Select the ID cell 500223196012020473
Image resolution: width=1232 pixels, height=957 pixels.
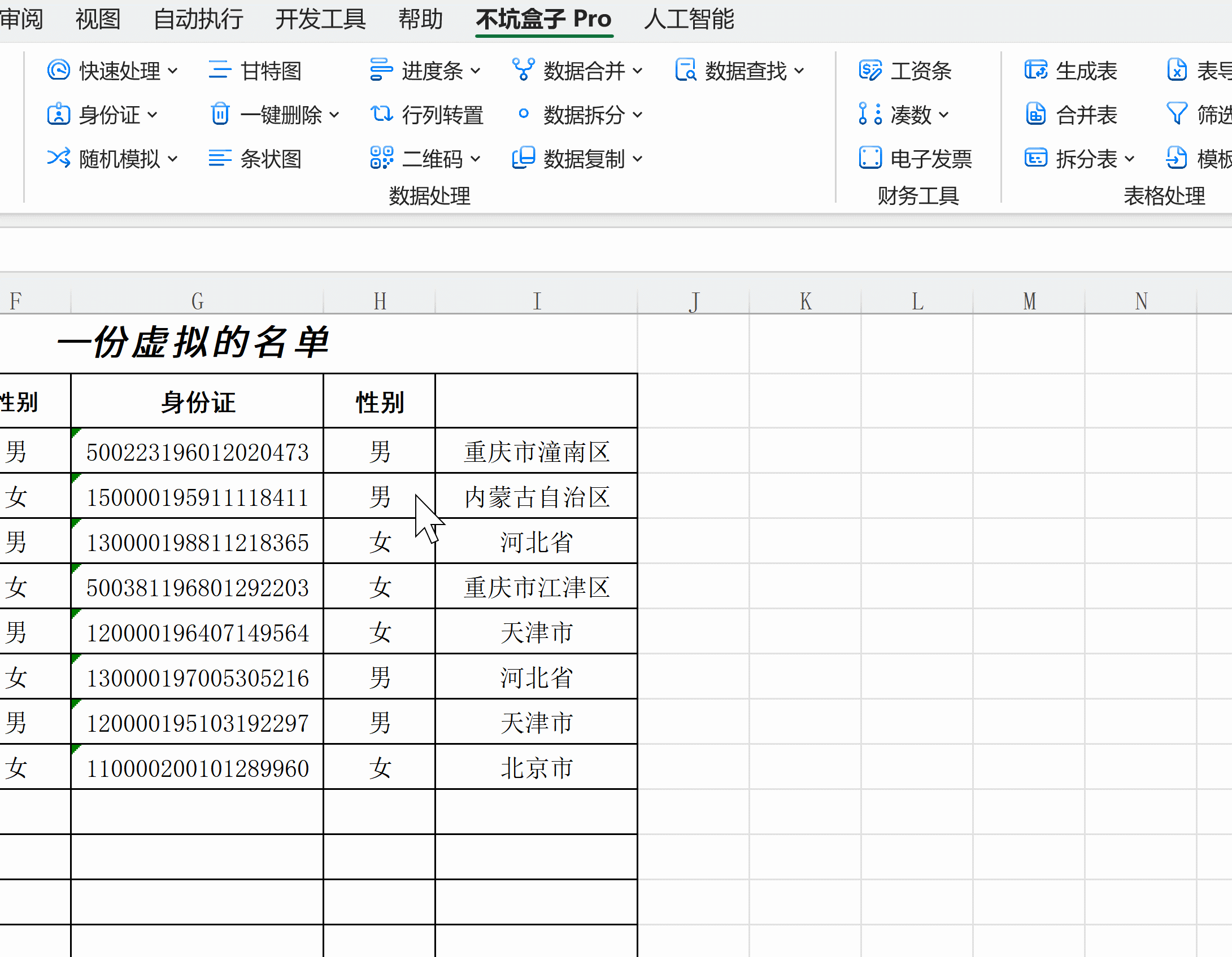click(x=197, y=451)
